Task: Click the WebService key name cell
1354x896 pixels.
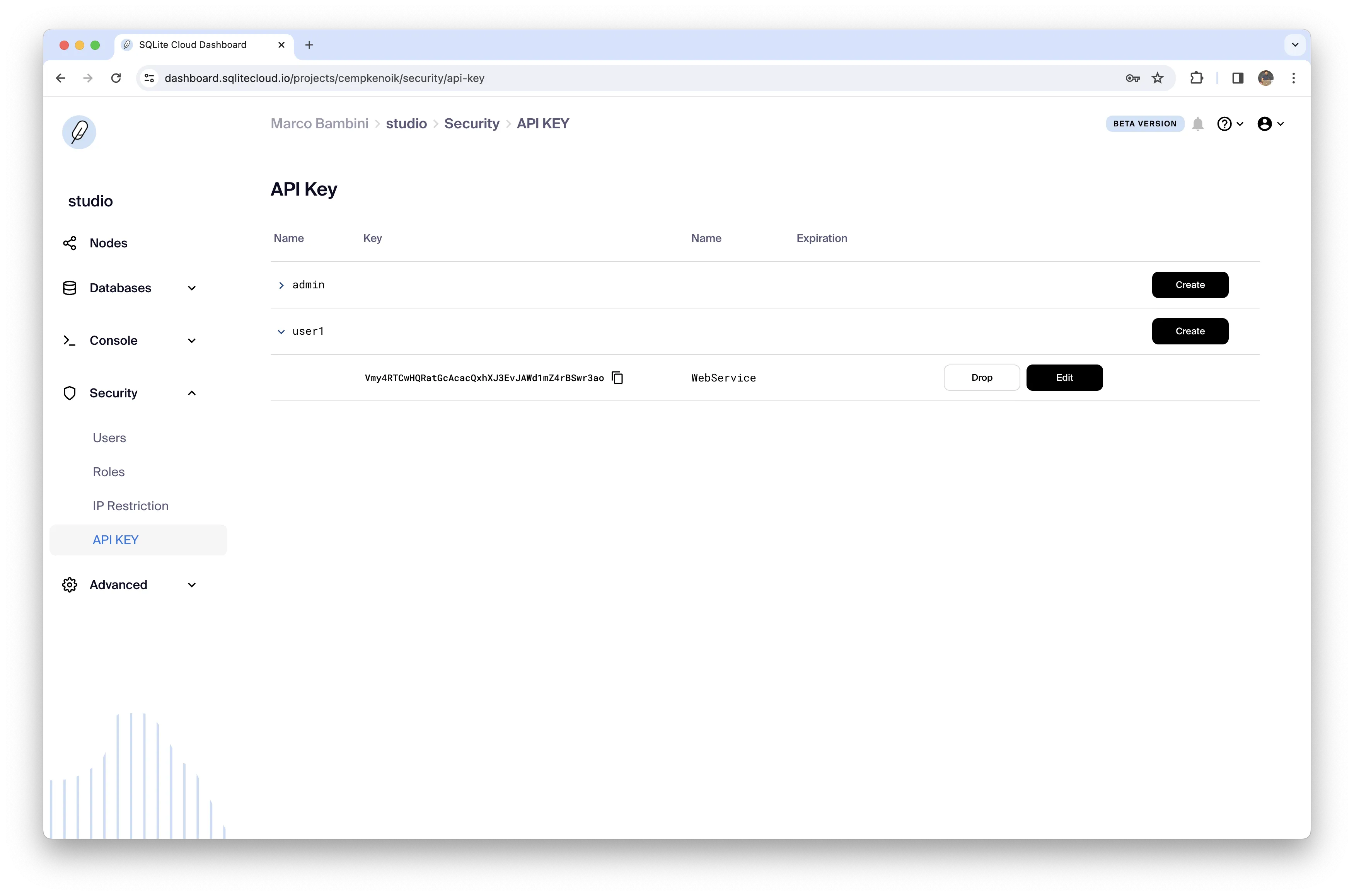Action: [723, 378]
